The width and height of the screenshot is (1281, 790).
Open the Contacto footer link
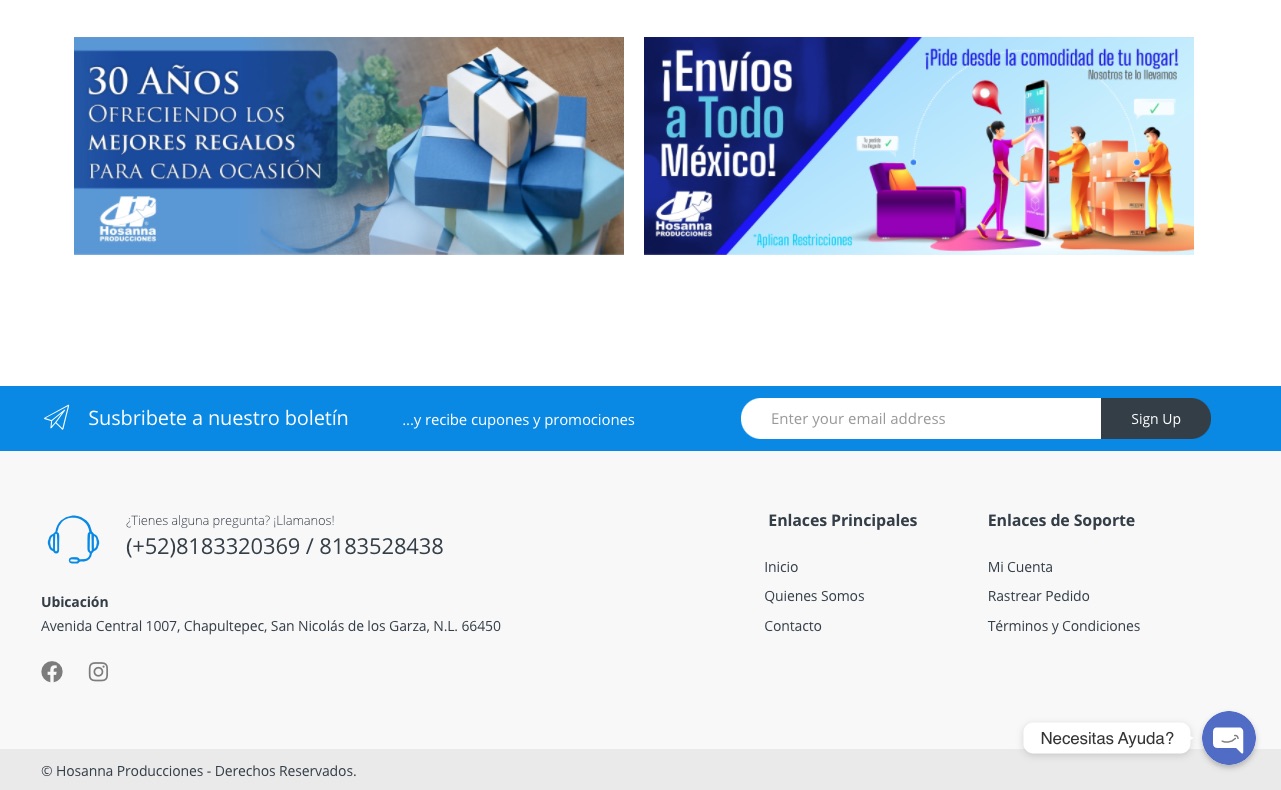(793, 626)
